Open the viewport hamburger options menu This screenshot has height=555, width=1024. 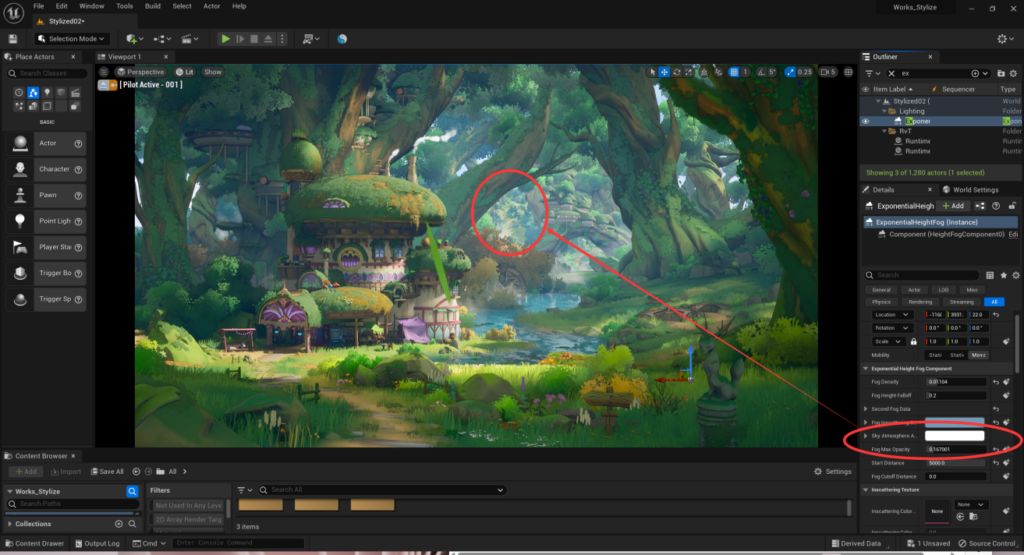pos(105,72)
